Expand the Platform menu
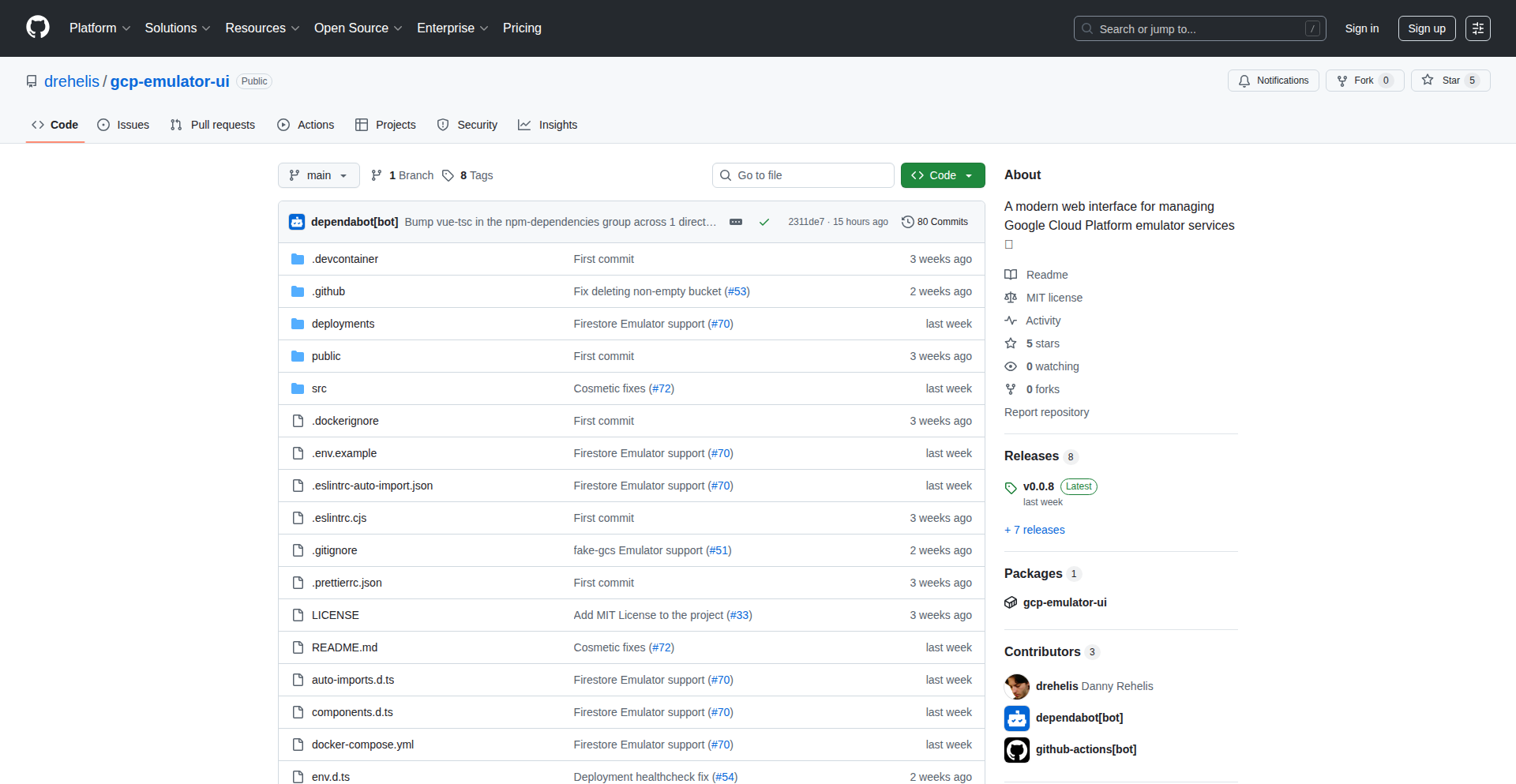Image resolution: width=1516 pixels, height=784 pixels. point(99,28)
